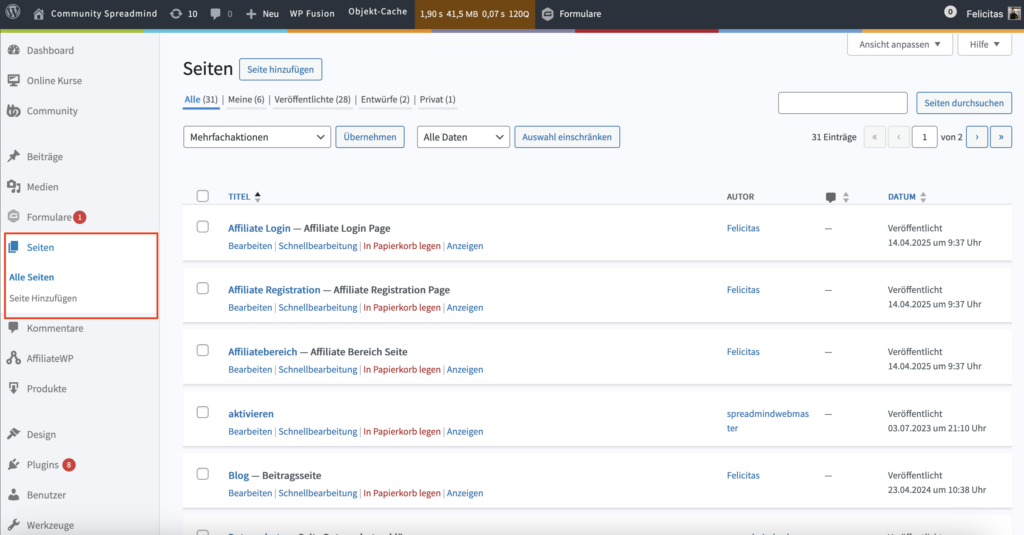Click the WordPress logo in admin bar

coord(13,14)
